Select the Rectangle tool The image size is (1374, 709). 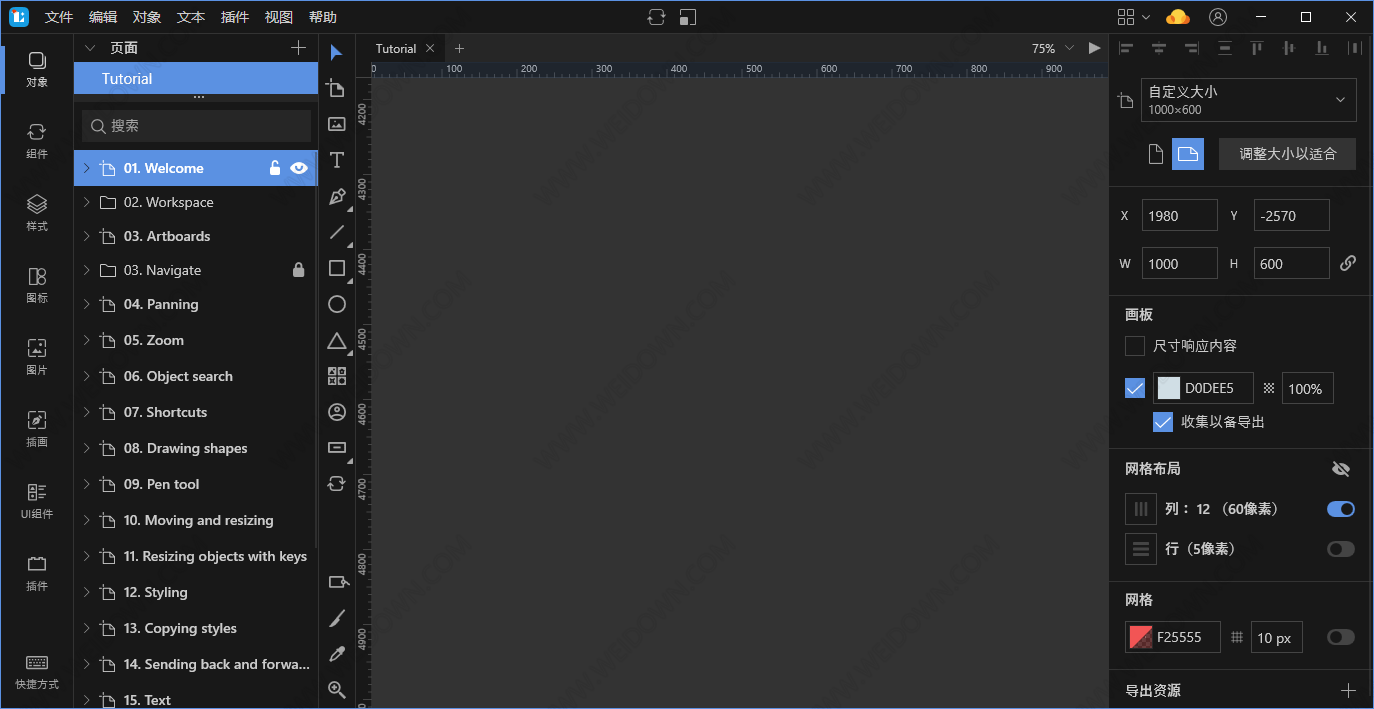pos(337,268)
